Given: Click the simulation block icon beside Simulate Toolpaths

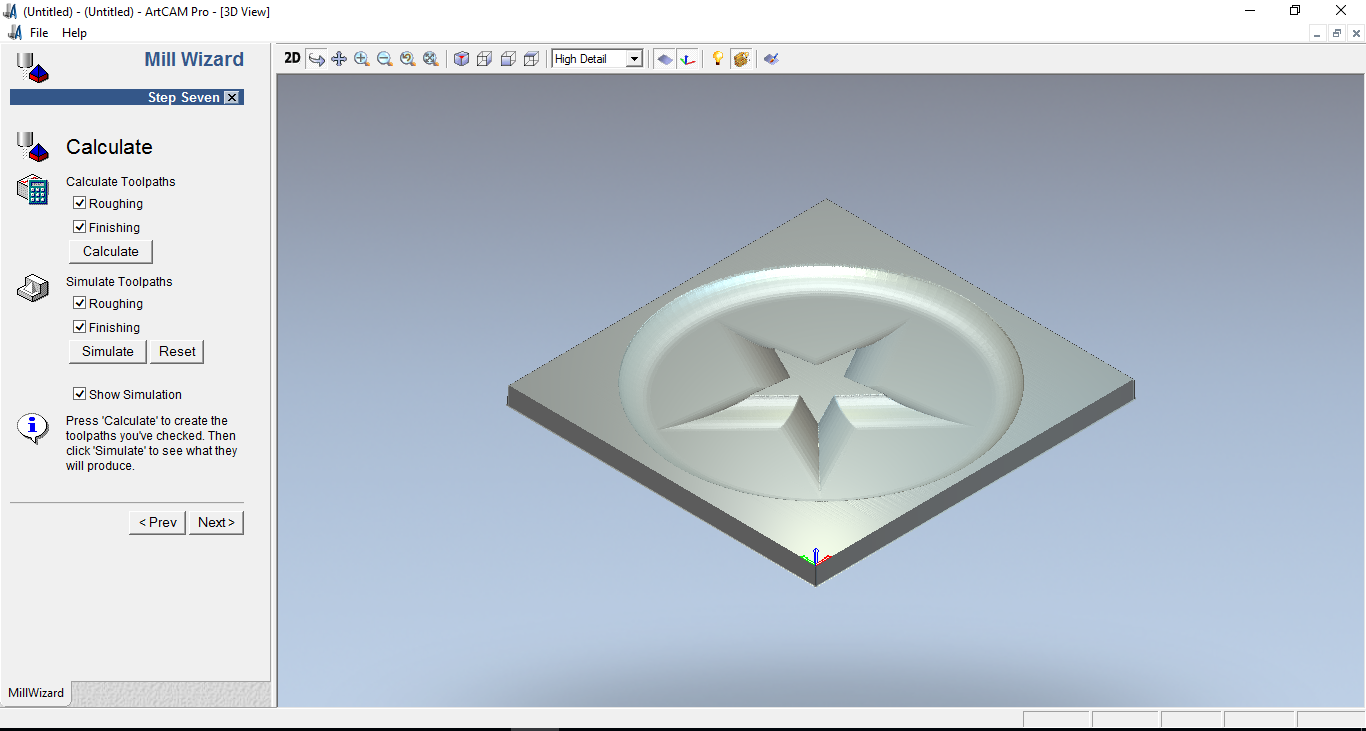Looking at the screenshot, I should click(x=33, y=288).
